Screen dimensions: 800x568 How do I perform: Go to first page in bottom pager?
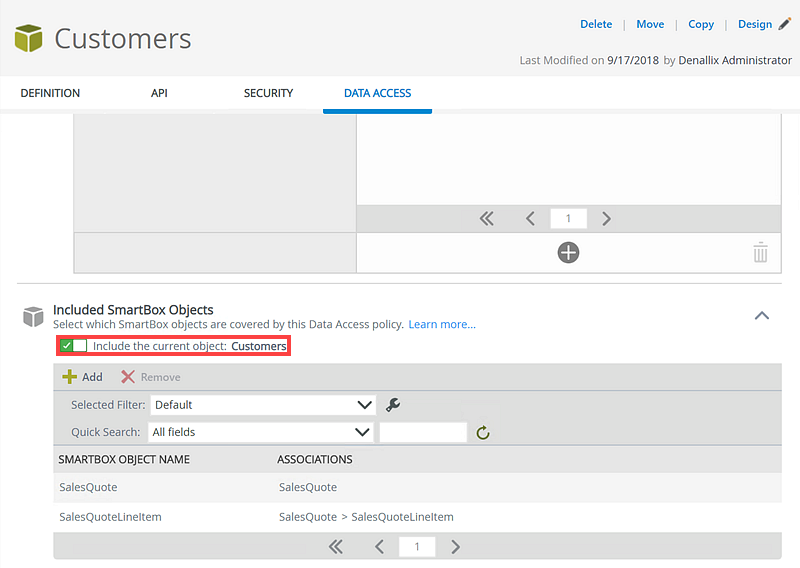click(336, 547)
